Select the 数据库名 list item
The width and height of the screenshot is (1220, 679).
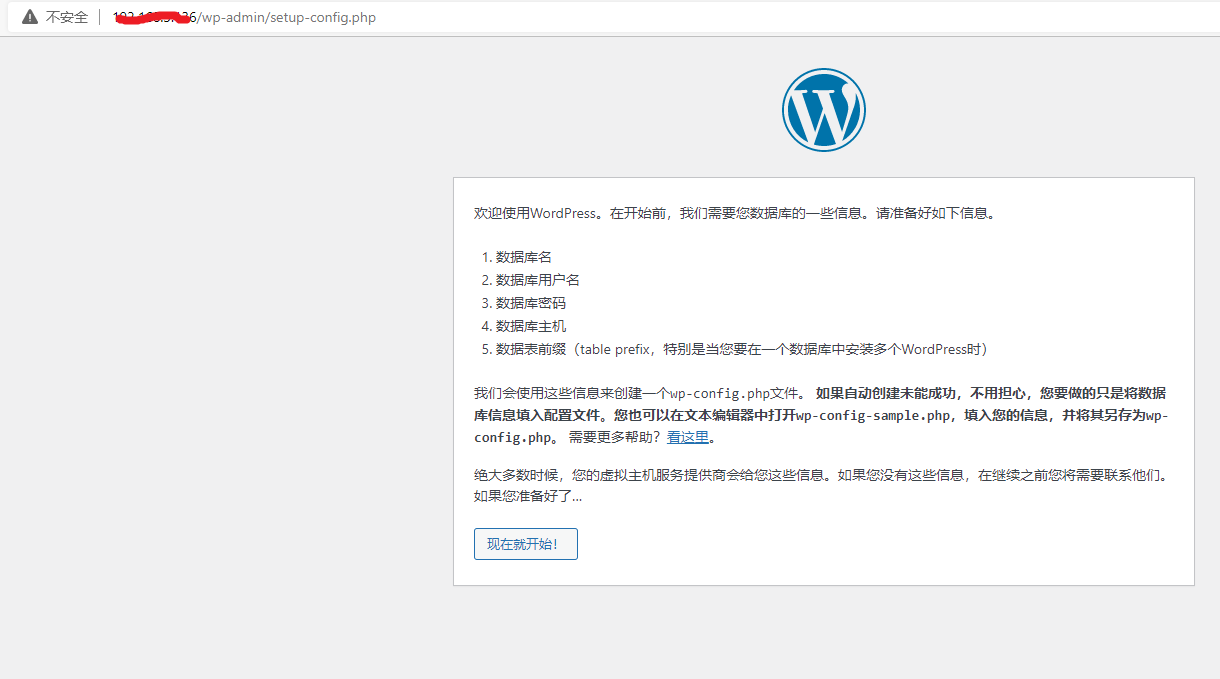(x=524, y=257)
